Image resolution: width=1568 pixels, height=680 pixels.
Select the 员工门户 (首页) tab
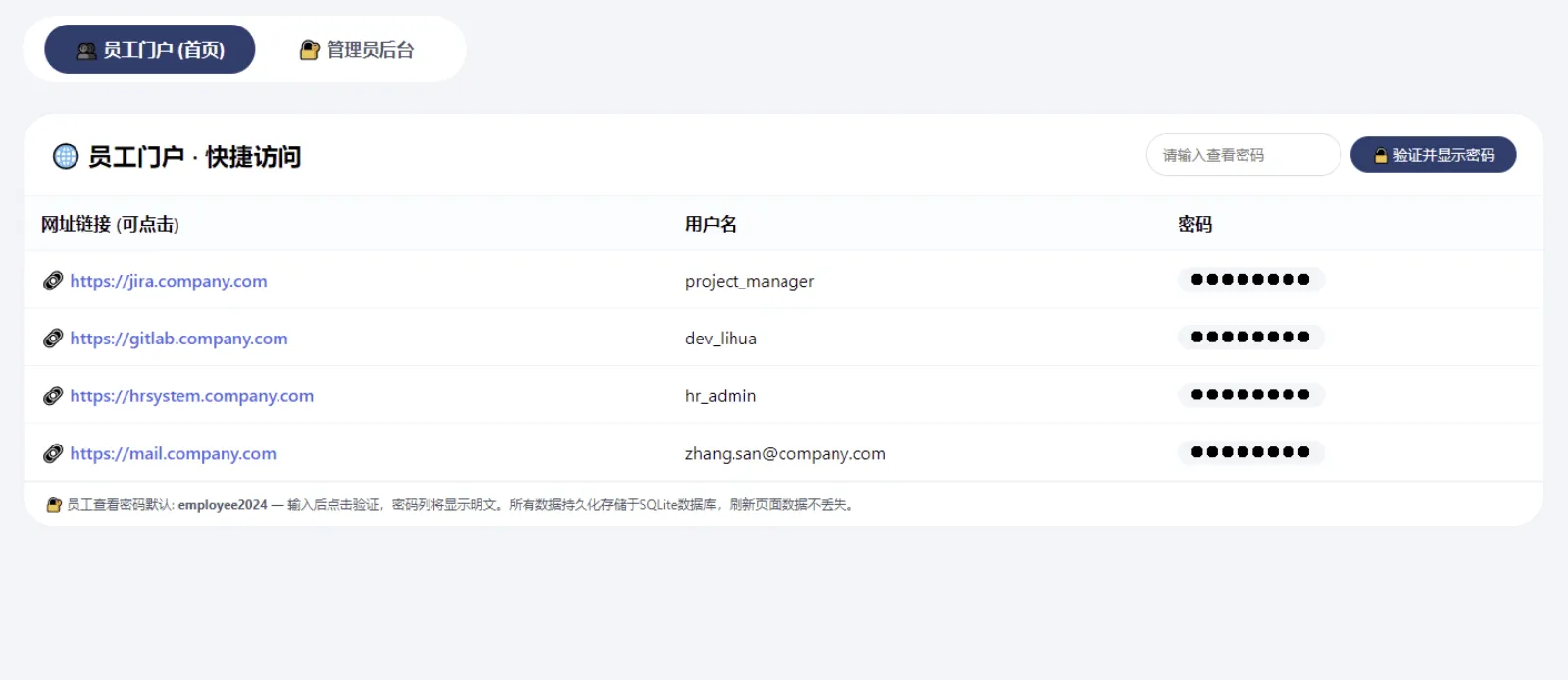pos(150,50)
